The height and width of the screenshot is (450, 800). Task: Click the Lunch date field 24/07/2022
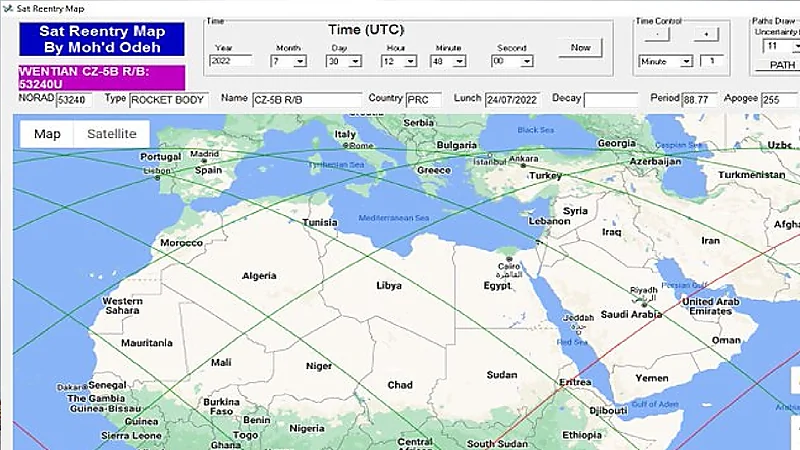[x=512, y=99]
